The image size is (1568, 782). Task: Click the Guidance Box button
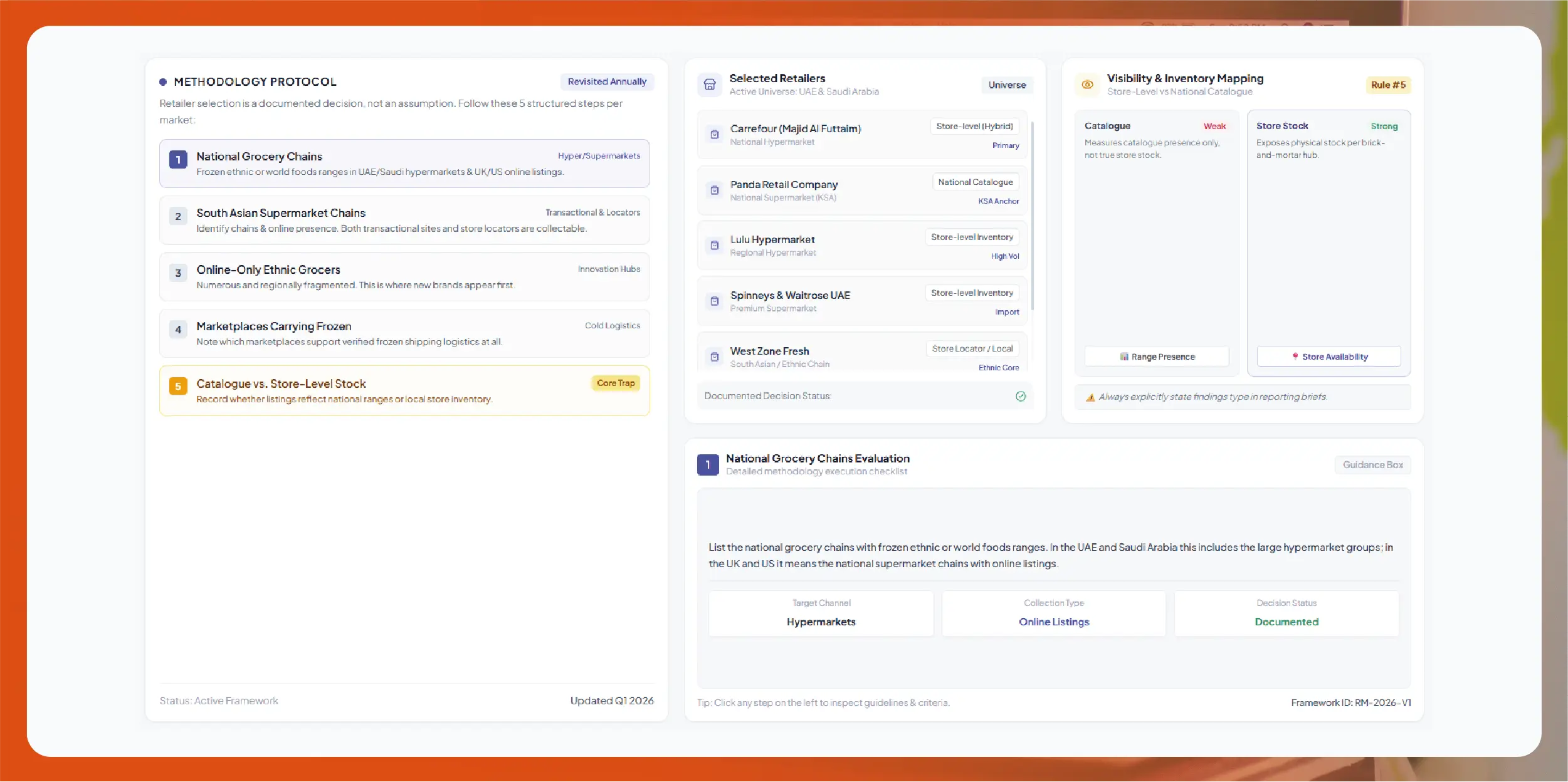[x=1372, y=465]
